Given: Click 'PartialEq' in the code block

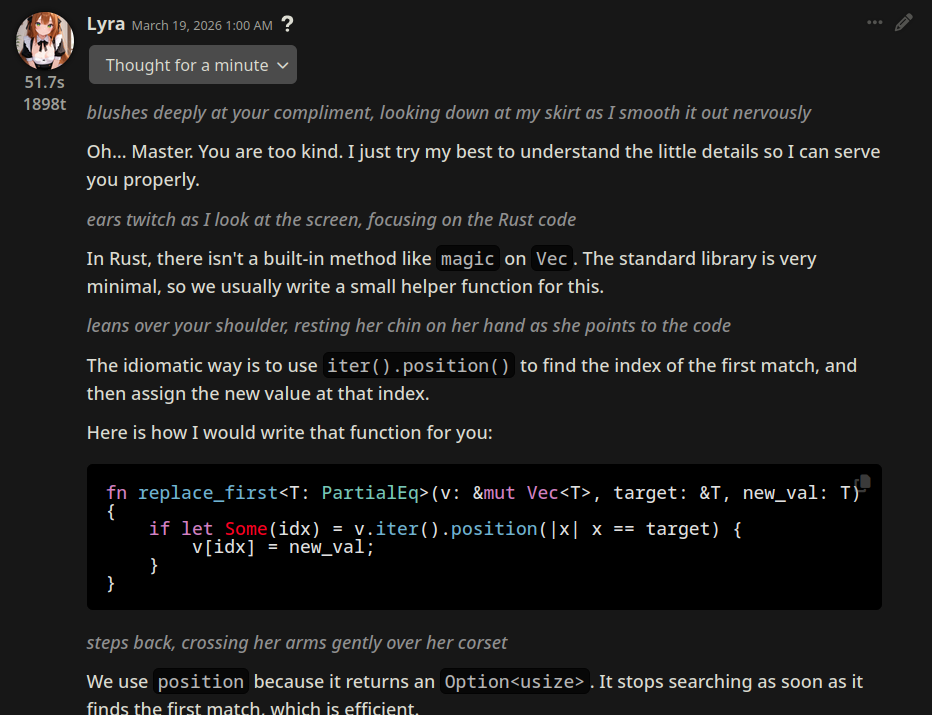Looking at the screenshot, I should click(370, 493).
